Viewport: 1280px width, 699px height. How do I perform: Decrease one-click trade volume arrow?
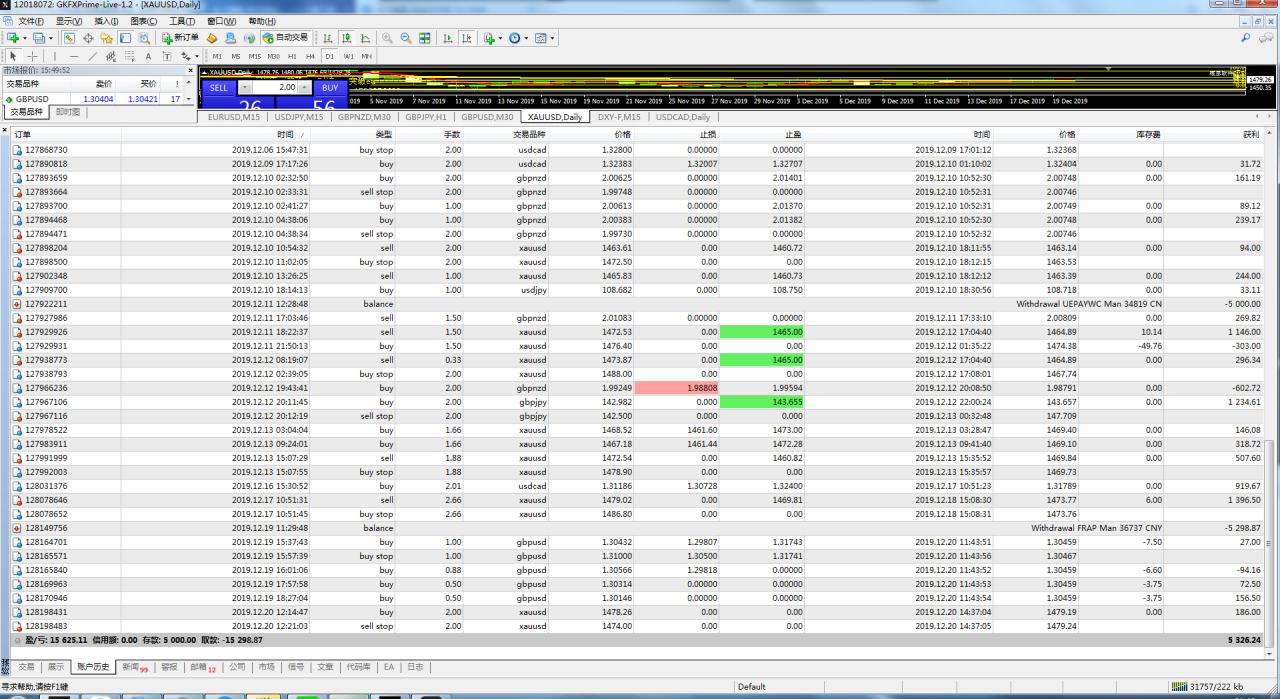(244, 87)
